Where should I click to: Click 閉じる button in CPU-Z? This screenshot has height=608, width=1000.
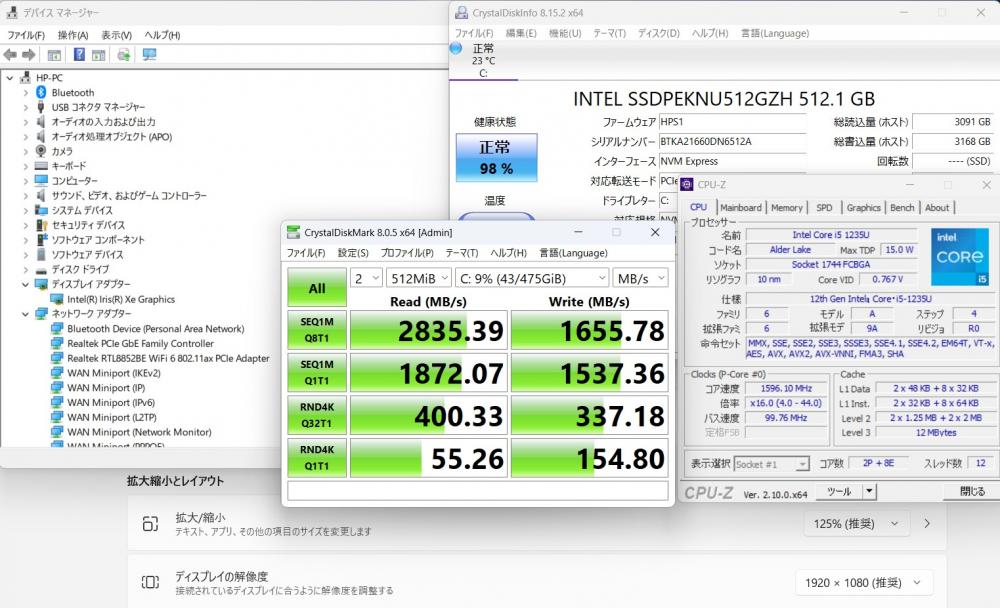tap(971, 491)
